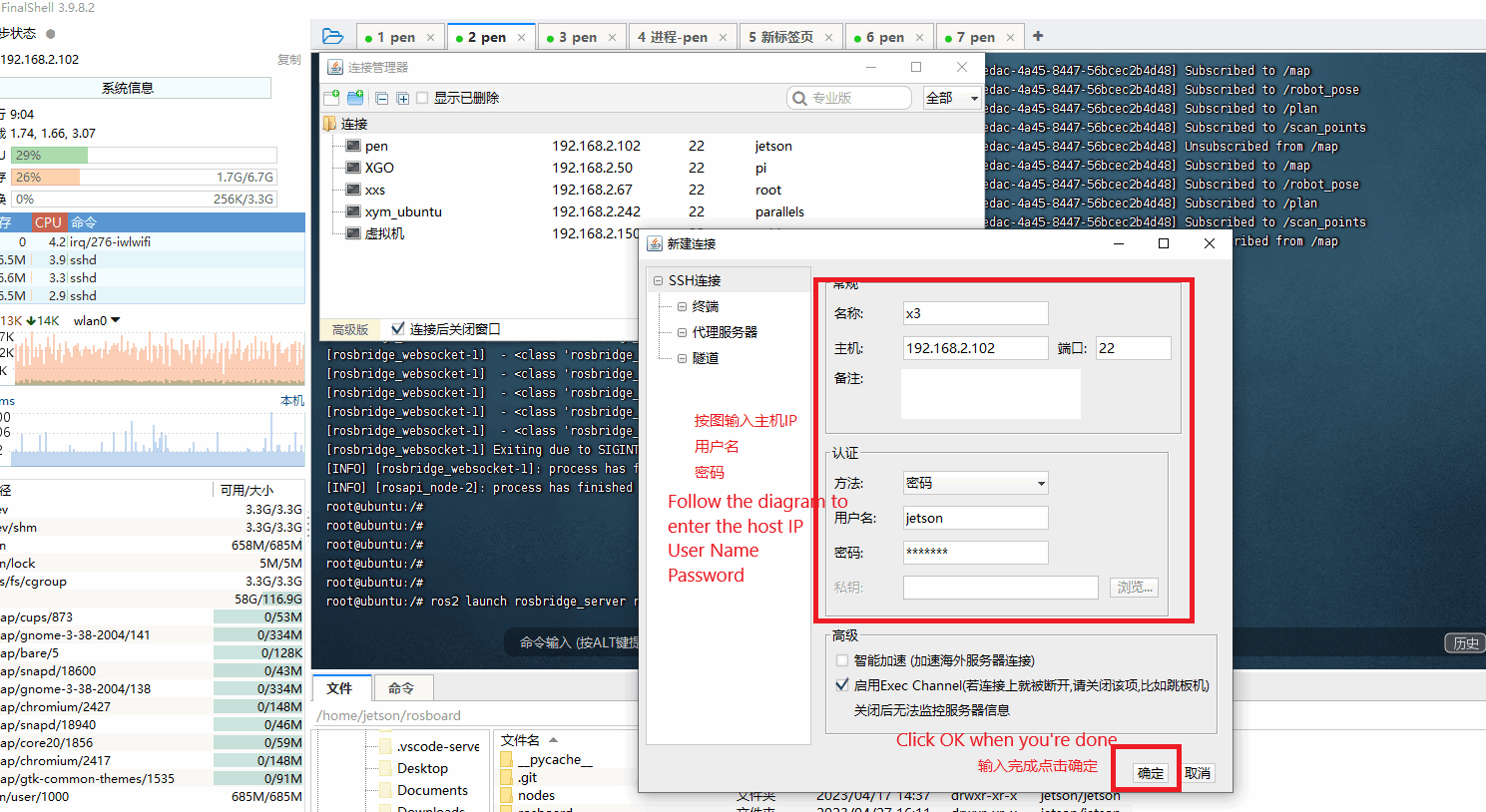Switch to the 命令 tab
This screenshot has width=1486, height=812.
tap(401, 688)
